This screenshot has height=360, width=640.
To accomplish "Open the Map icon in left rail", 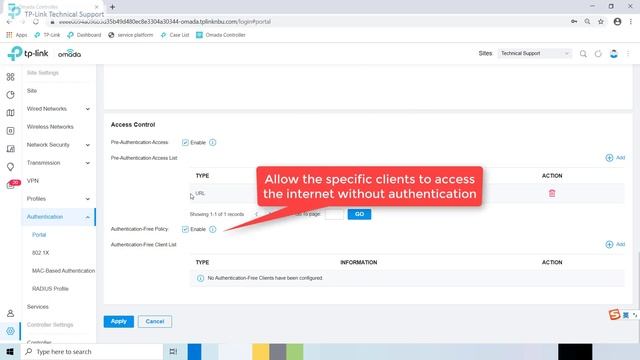I will (11, 113).
